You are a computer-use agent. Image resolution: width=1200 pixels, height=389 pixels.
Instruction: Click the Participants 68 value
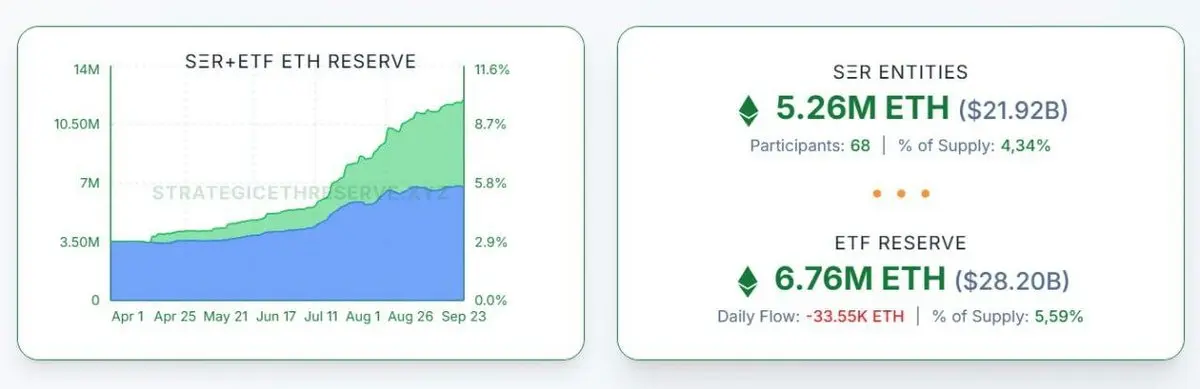pyautogui.click(x=860, y=146)
